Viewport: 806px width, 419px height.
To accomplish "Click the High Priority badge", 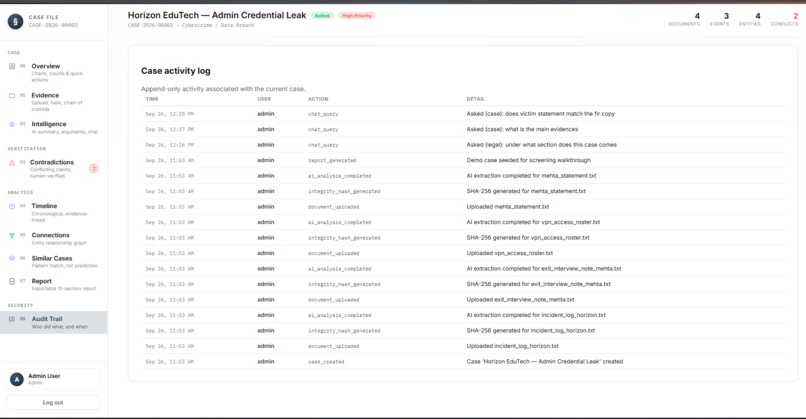I will (x=357, y=16).
